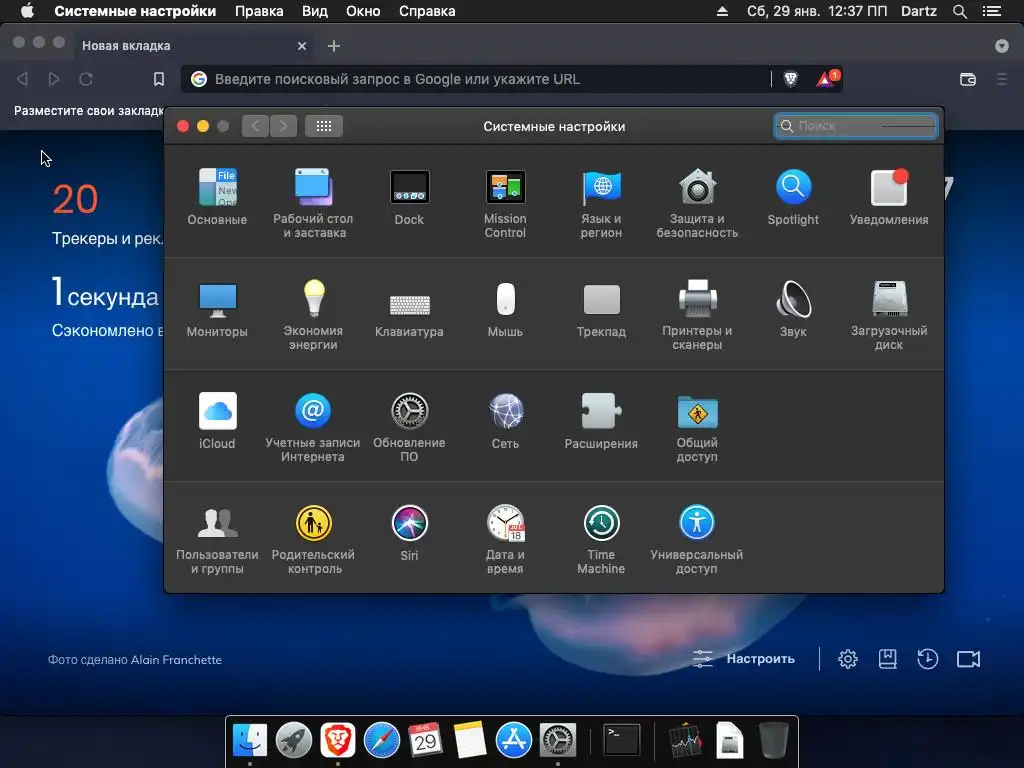Open Расширения pane

tap(601, 421)
